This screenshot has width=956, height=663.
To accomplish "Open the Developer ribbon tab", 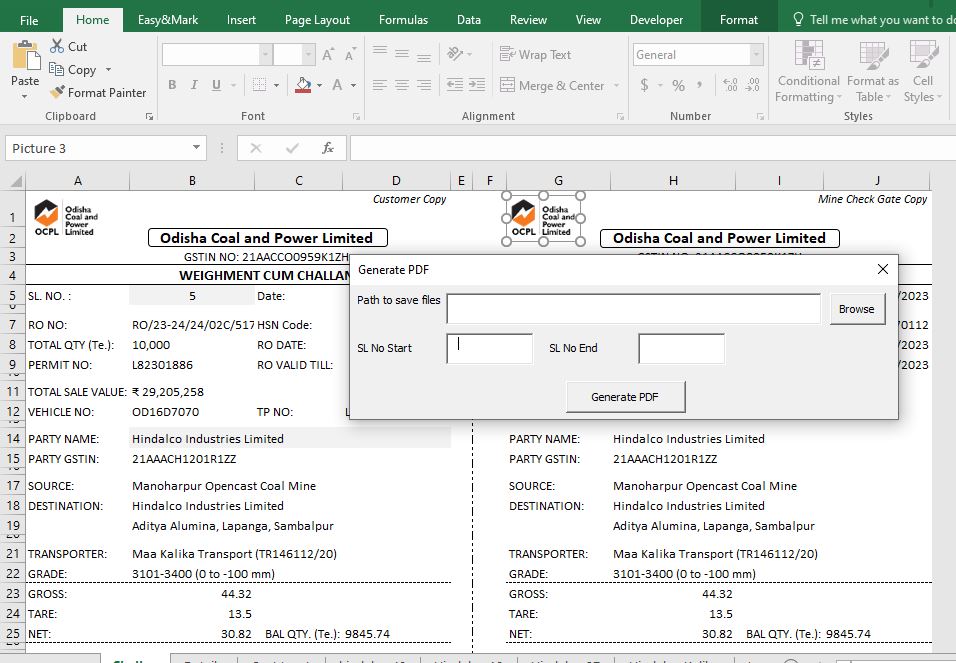I will (656, 20).
